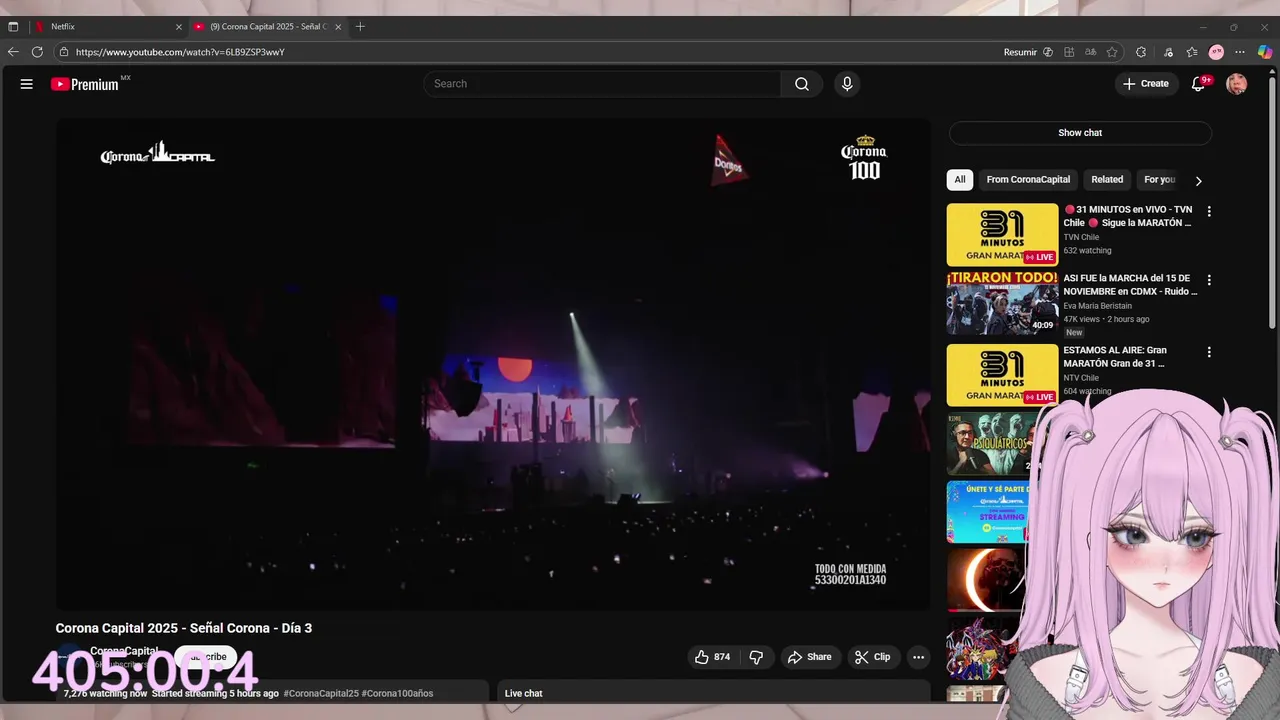Open options for 31 MINUTOS TVN video
The height and width of the screenshot is (720, 1280).
point(1209,212)
